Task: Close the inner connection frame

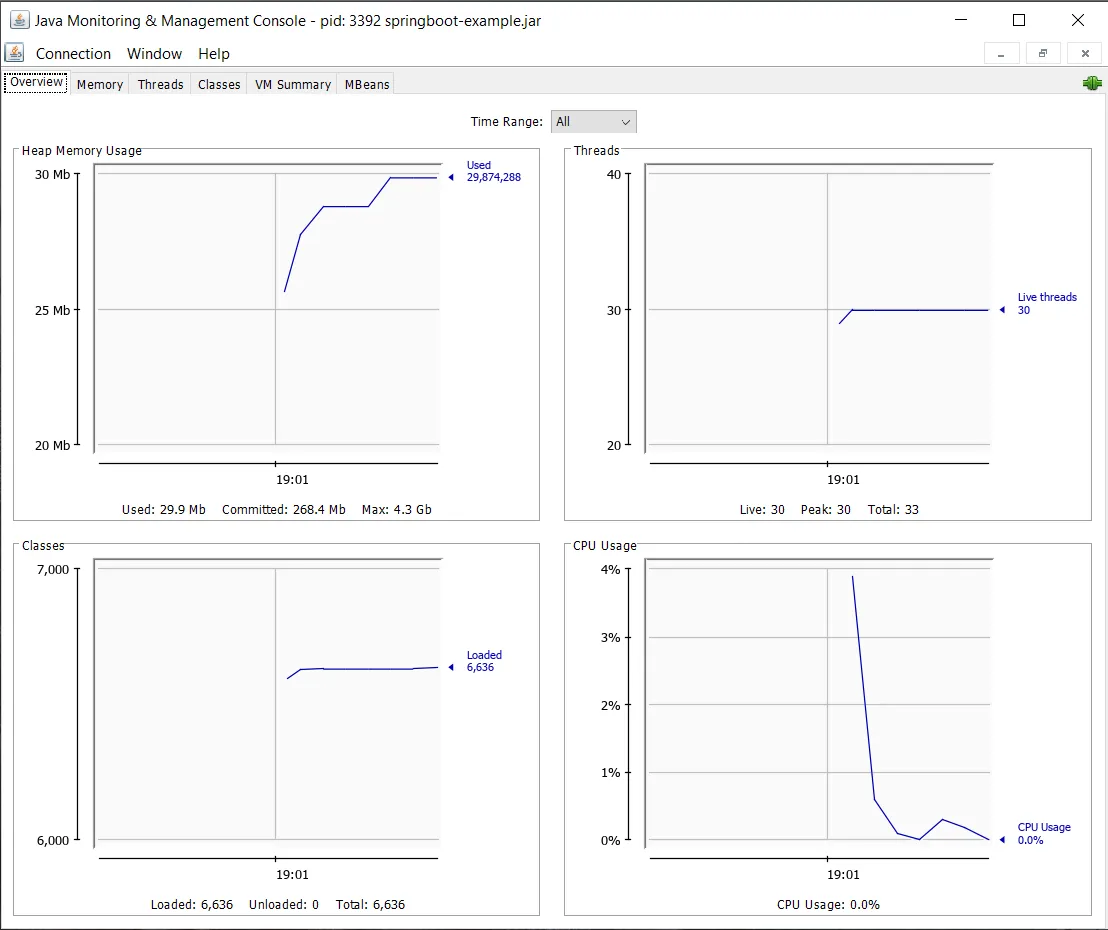Action: [x=1085, y=54]
